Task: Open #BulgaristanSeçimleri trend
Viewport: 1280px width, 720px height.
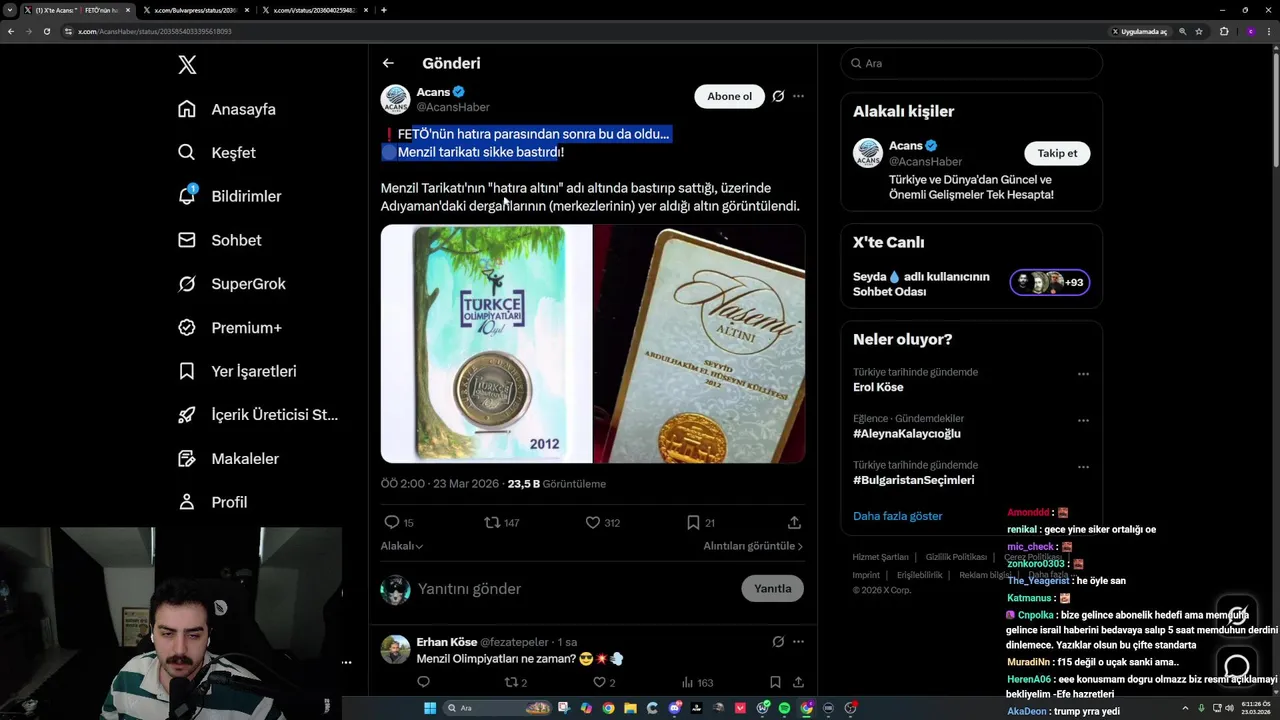Action: (x=913, y=480)
